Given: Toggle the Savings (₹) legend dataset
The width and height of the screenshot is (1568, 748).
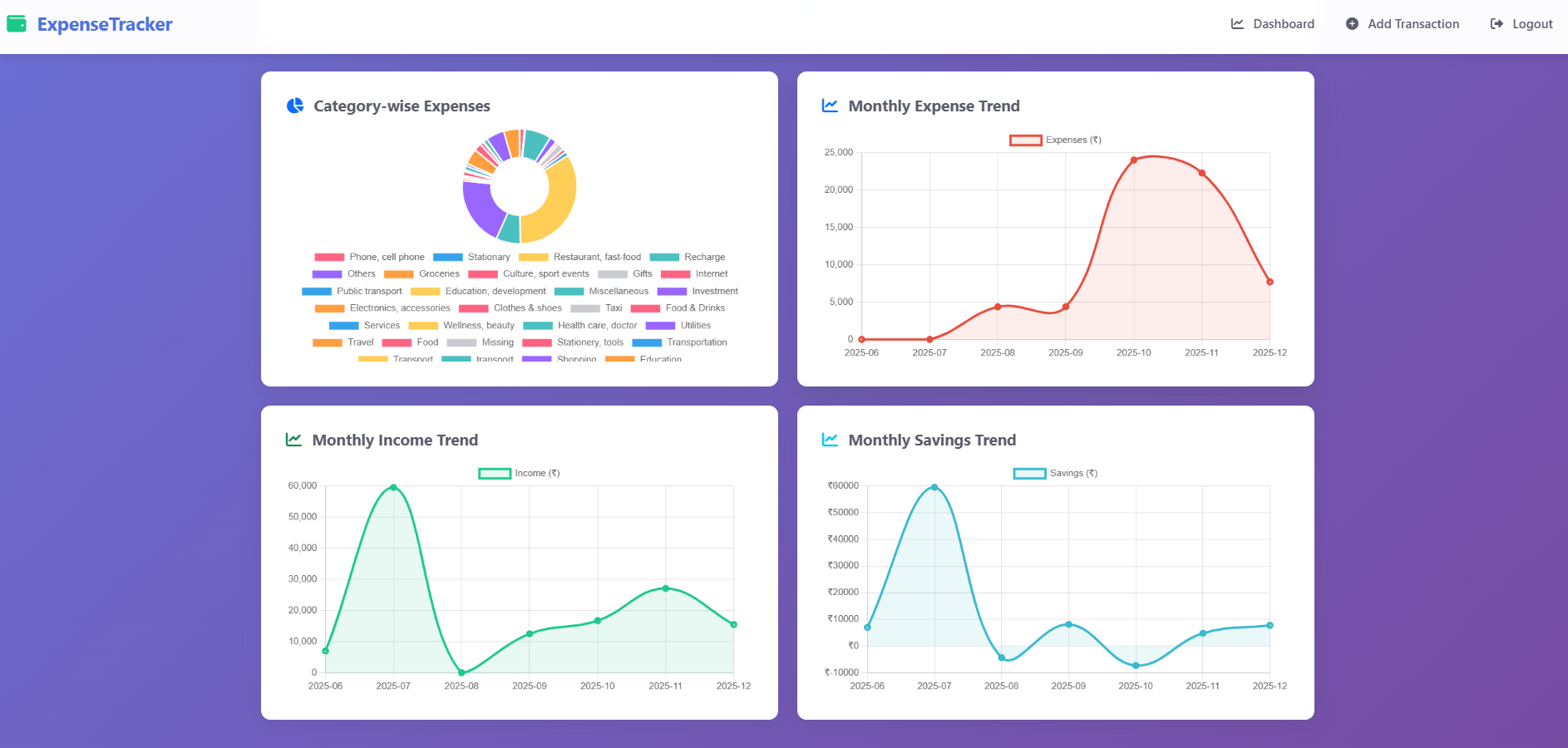Looking at the screenshot, I should point(1055,473).
